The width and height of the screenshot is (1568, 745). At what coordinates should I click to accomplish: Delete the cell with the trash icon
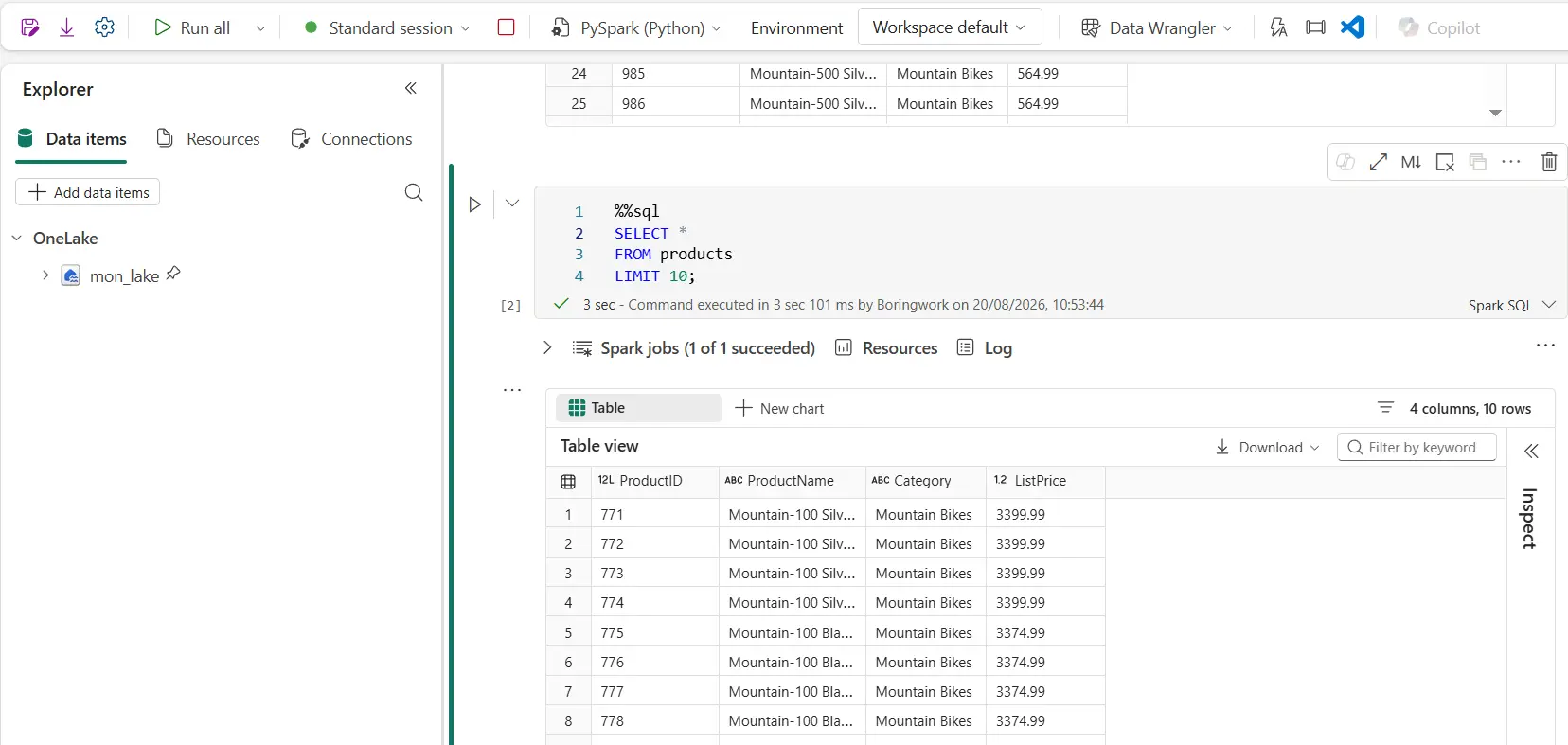tap(1549, 162)
